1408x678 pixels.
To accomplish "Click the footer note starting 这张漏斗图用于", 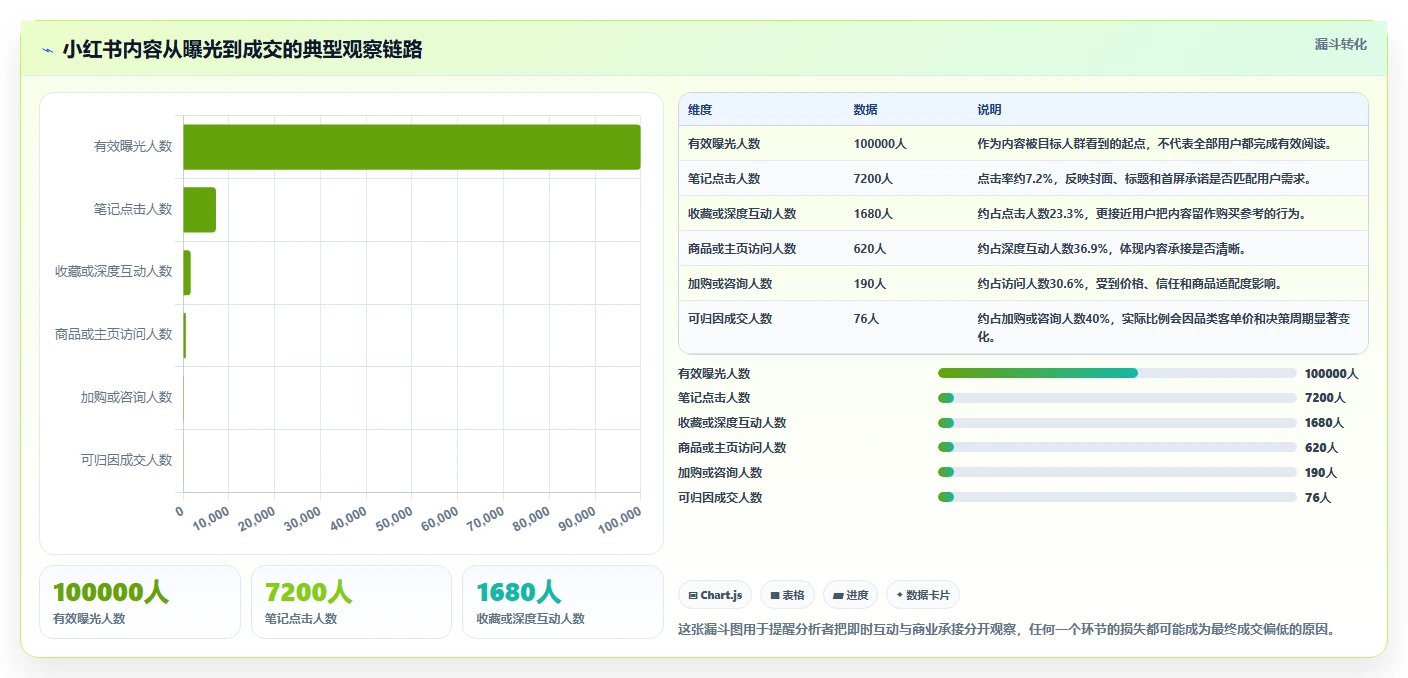I will pos(1006,630).
